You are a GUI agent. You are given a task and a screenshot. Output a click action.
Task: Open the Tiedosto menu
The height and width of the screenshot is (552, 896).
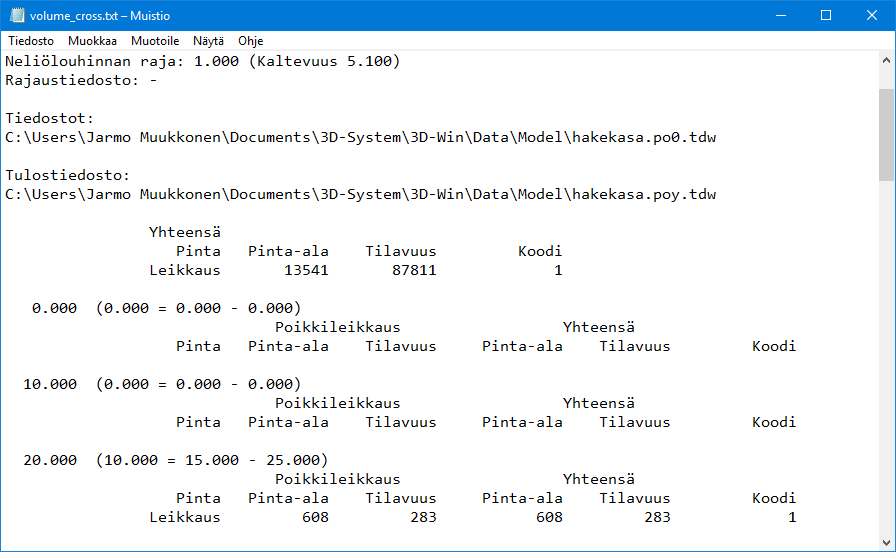[x=31, y=41]
